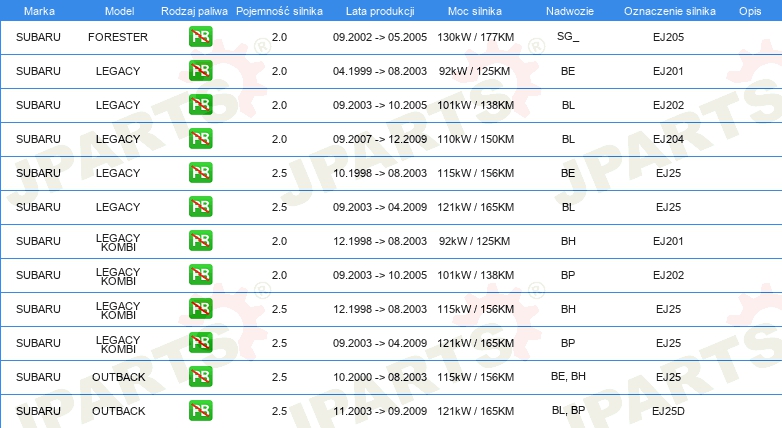782x428 pixels.
Task: Select the FORESTER model cell
Action: [x=118, y=37]
